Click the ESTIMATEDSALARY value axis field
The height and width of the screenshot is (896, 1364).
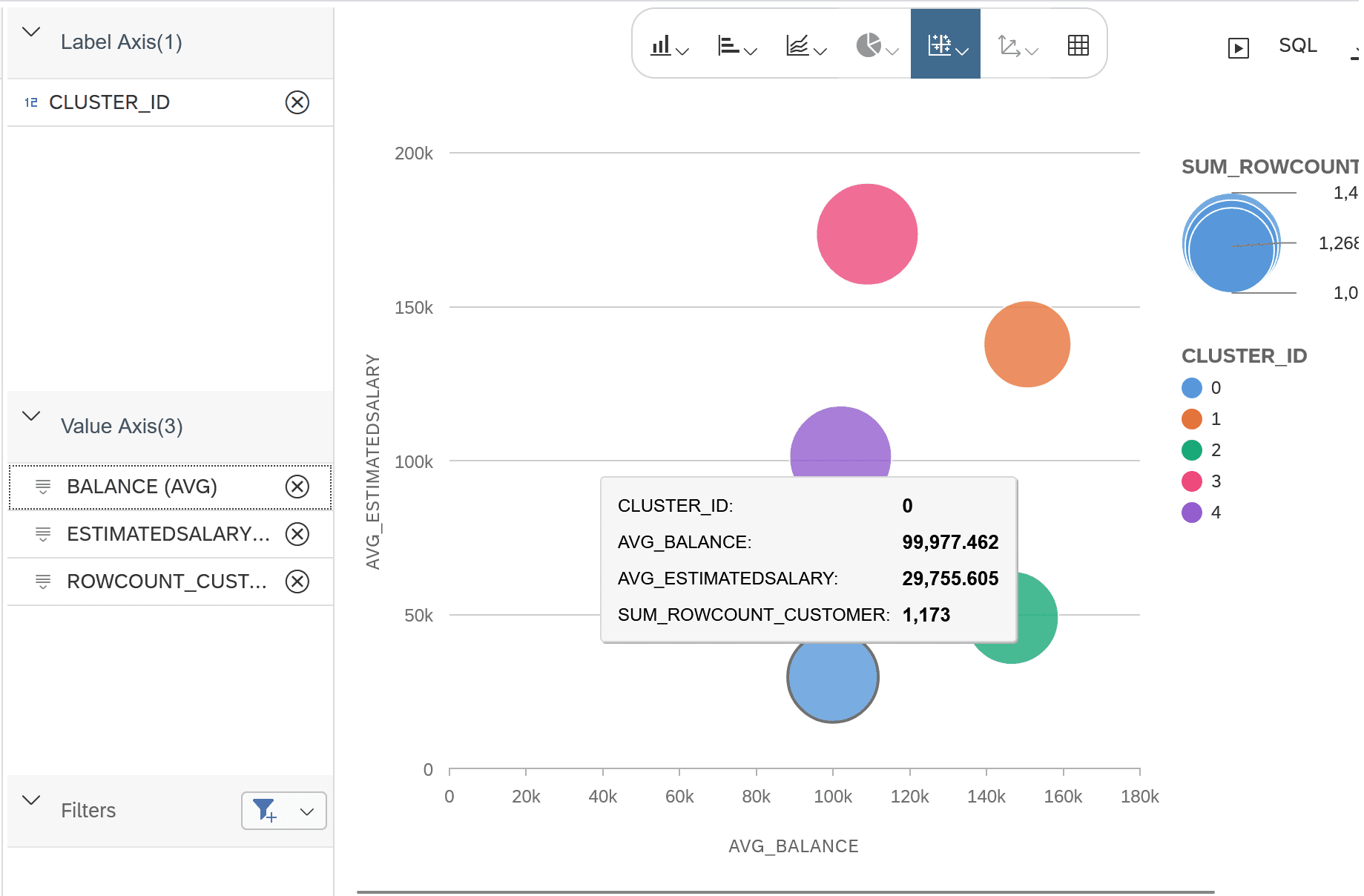(x=167, y=534)
